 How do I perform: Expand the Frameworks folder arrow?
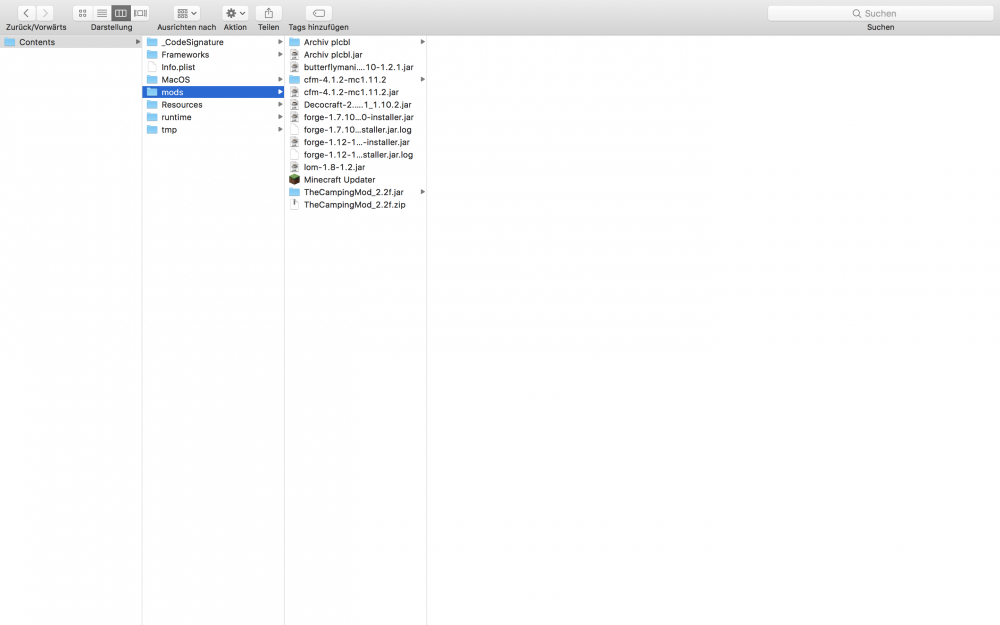[x=280, y=54]
